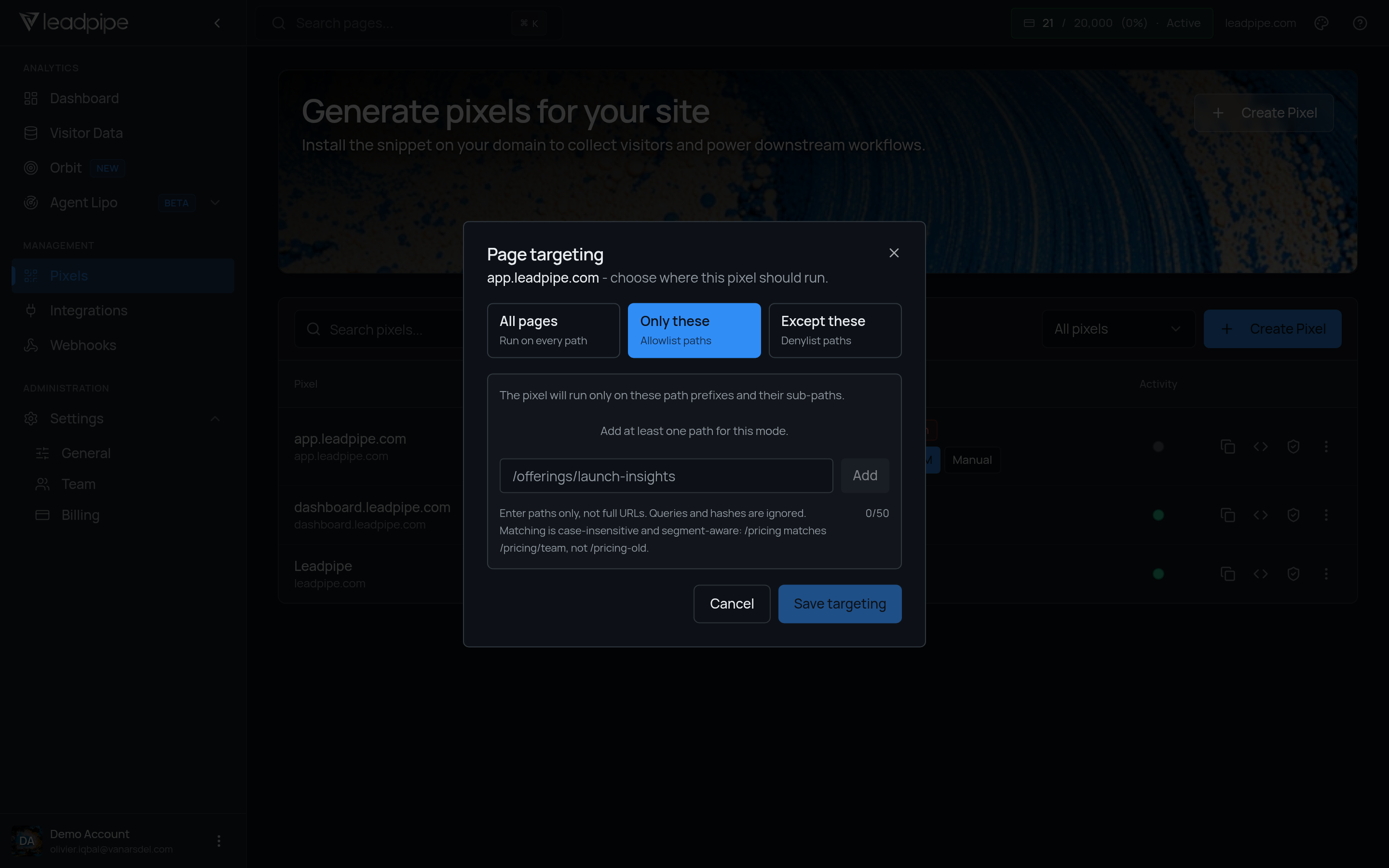
Task: Click the blue Create Pixel button
Action: point(1272,329)
